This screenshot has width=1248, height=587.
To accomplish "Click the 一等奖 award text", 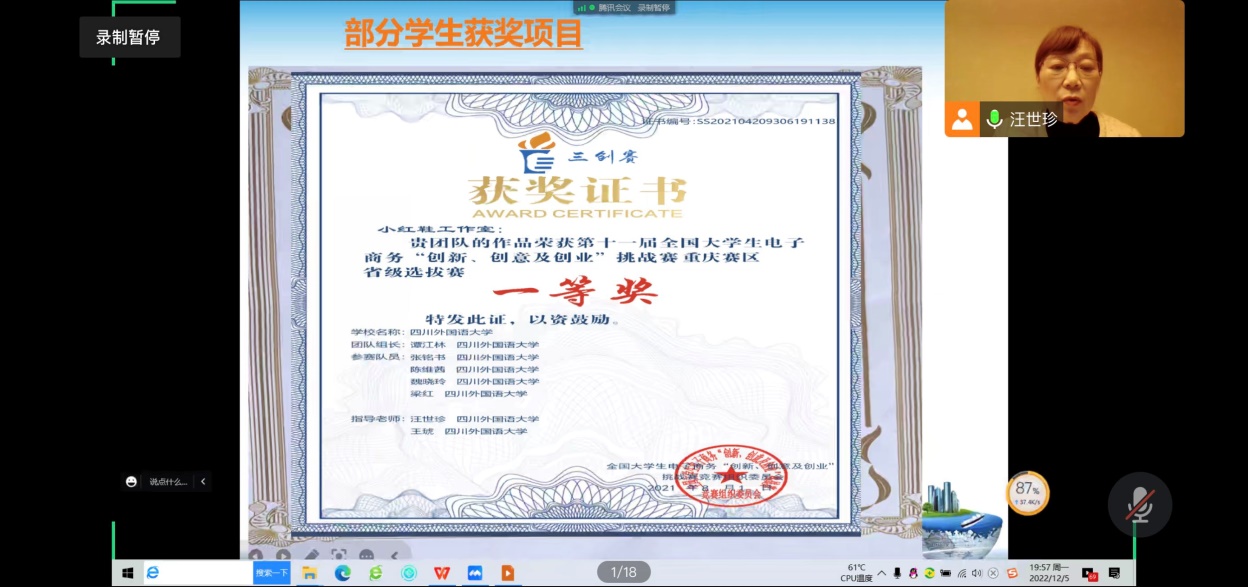I will [576, 291].
